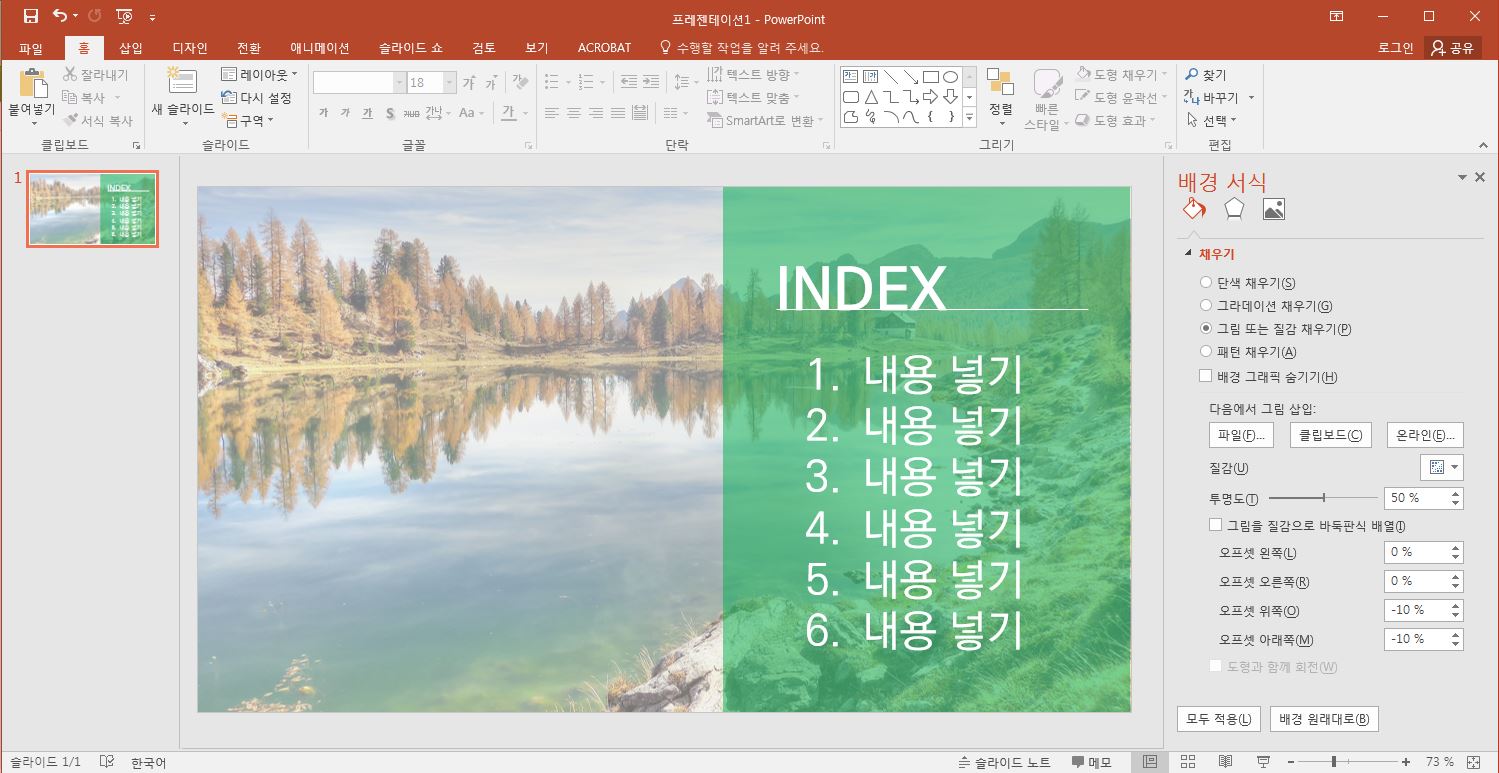Viewport: 1499px width, 773px height.
Task: Click the Clipboard (클립보드) picture button
Action: coord(1330,435)
